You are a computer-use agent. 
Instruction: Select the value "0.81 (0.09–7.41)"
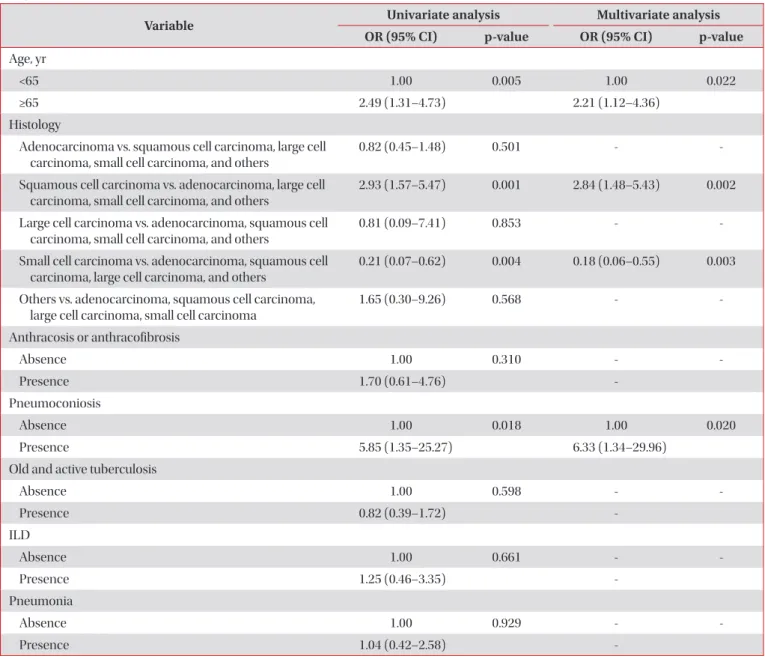click(x=402, y=223)
